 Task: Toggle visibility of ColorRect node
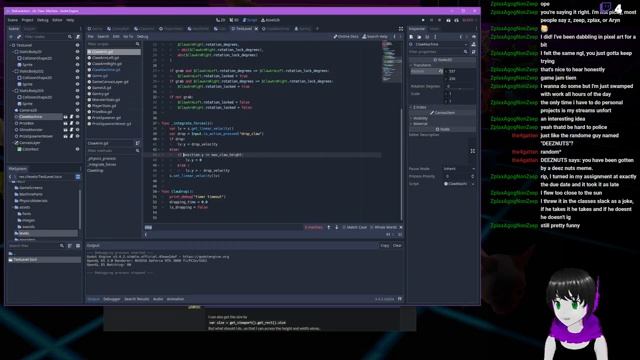(78, 149)
